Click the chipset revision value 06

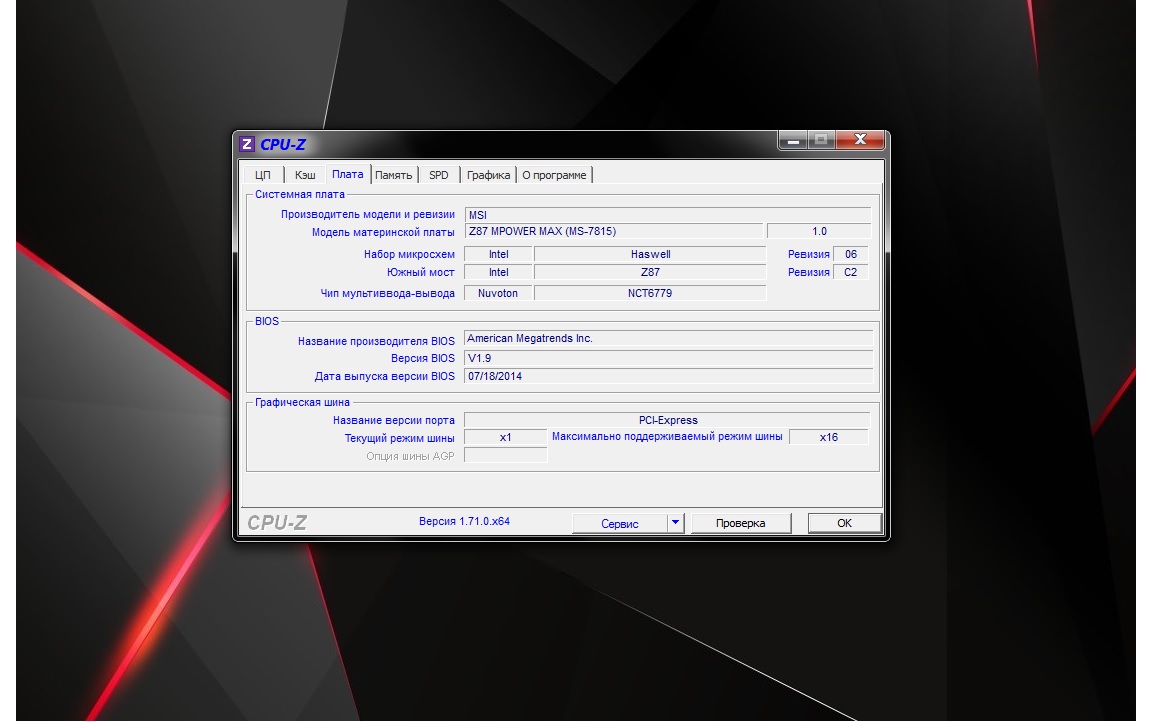pyautogui.click(x=851, y=254)
